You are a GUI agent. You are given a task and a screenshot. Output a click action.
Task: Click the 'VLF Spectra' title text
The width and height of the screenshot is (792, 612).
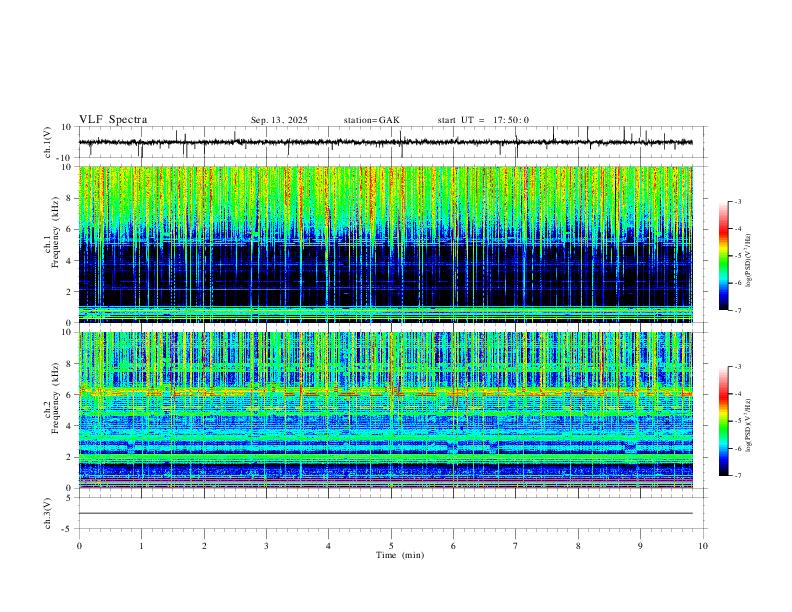pos(113,120)
